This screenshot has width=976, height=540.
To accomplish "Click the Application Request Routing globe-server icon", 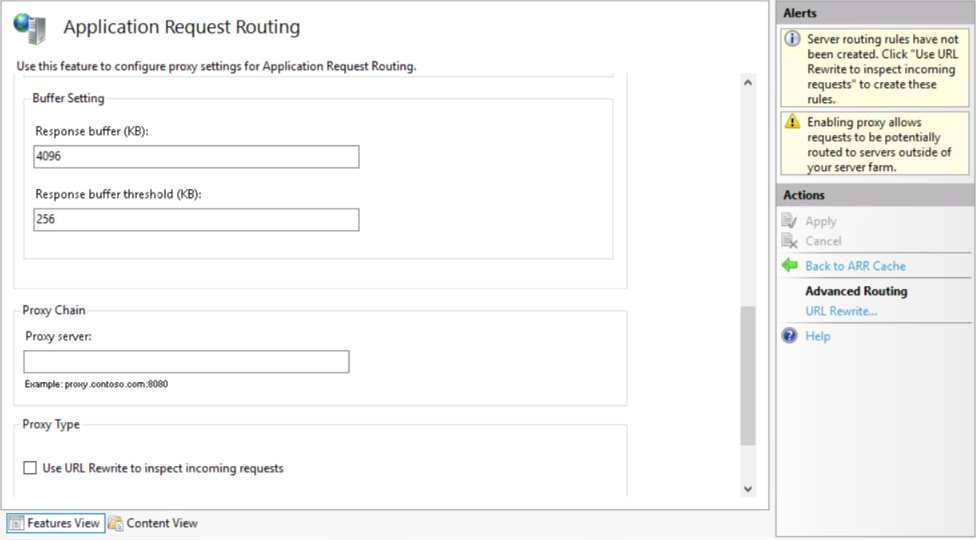I will click(30, 29).
